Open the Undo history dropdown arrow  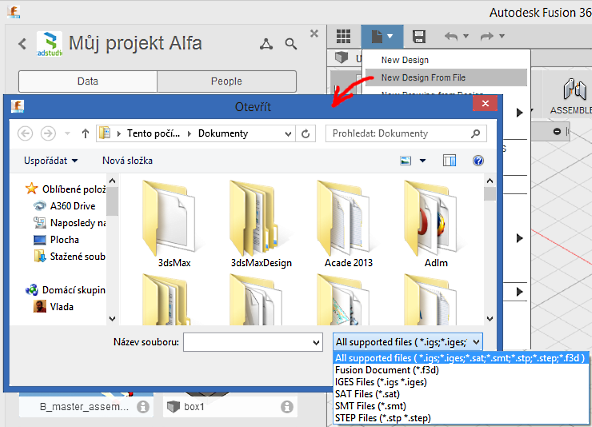click(466, 36)
